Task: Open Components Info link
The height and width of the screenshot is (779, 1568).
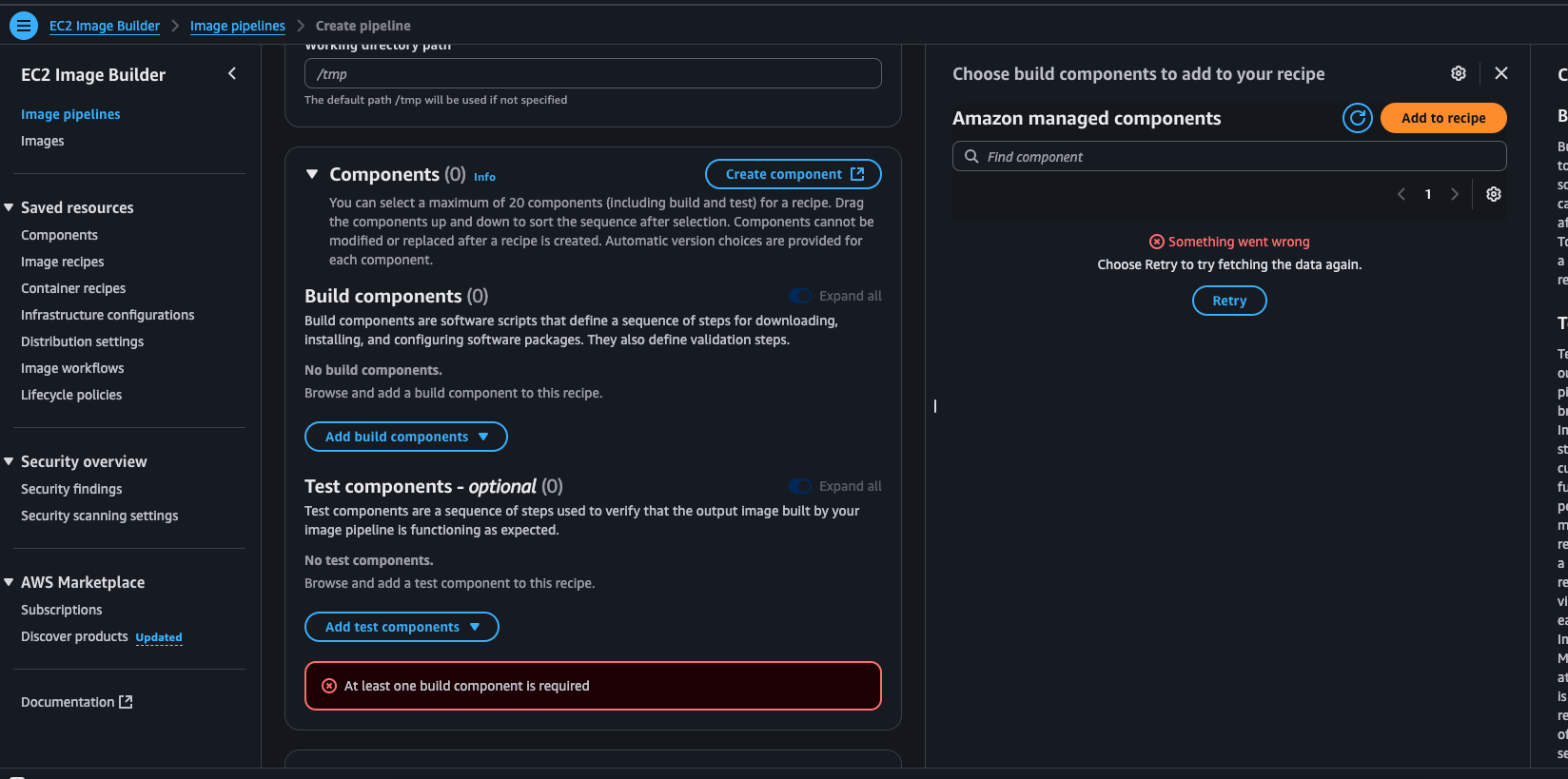Action: point(484,177)
